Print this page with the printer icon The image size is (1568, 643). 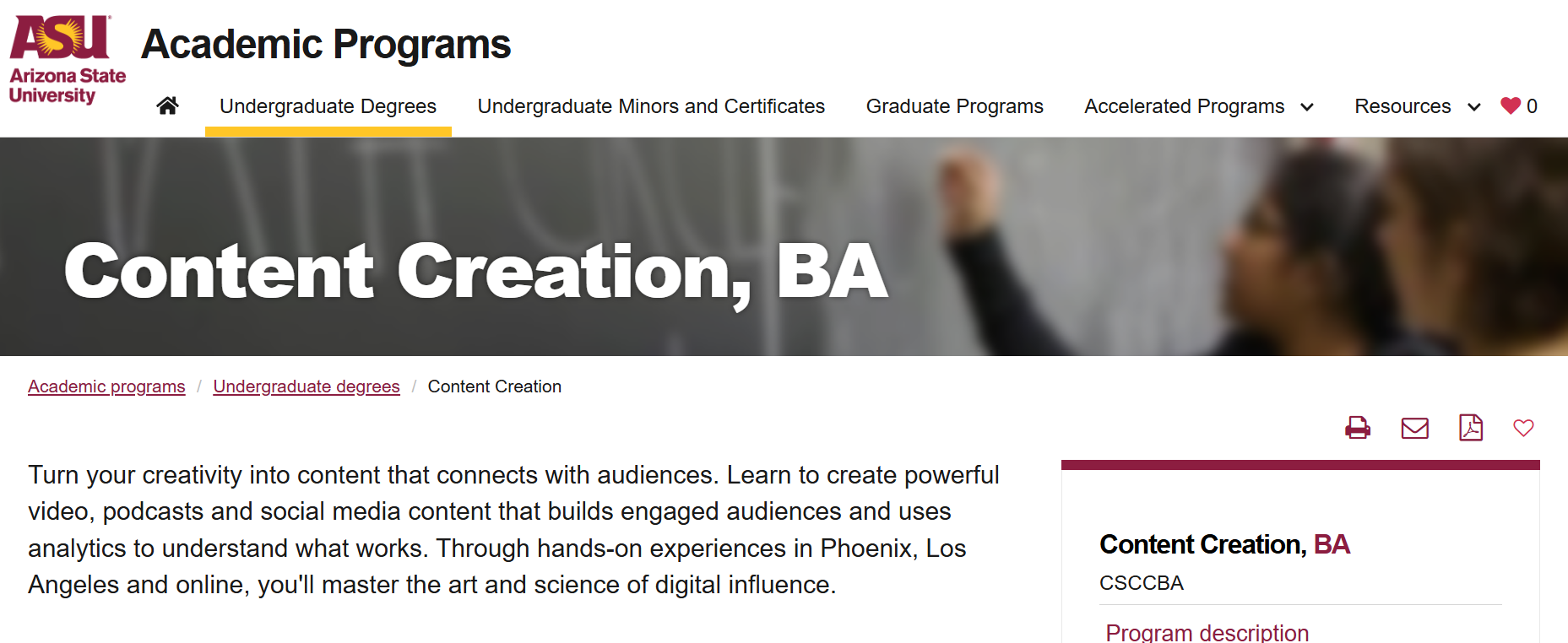(x=1358, y=428)
